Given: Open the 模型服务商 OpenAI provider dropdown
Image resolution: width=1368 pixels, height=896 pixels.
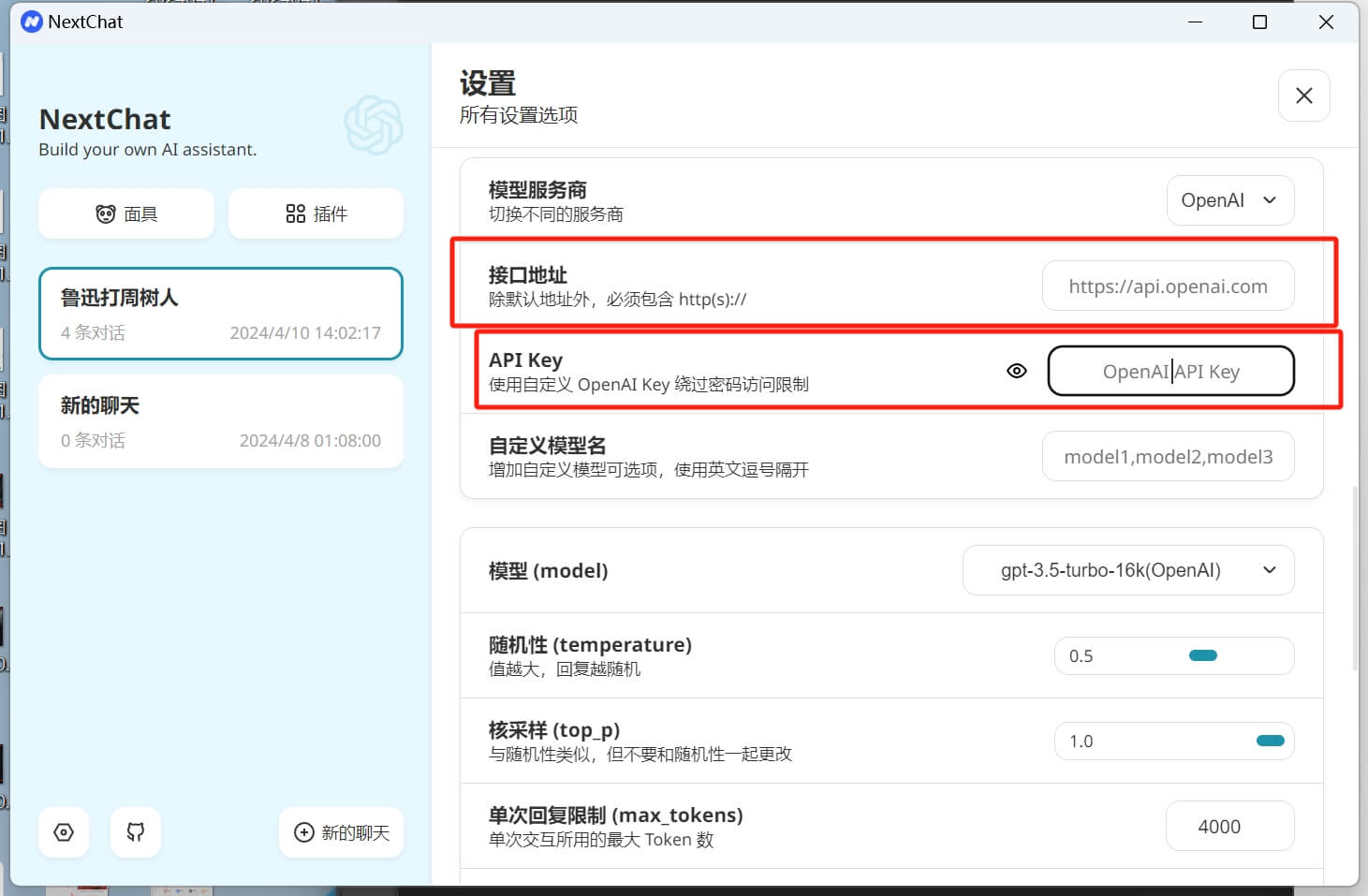Looking at the screenshot, I should (x=1229, y=199).
